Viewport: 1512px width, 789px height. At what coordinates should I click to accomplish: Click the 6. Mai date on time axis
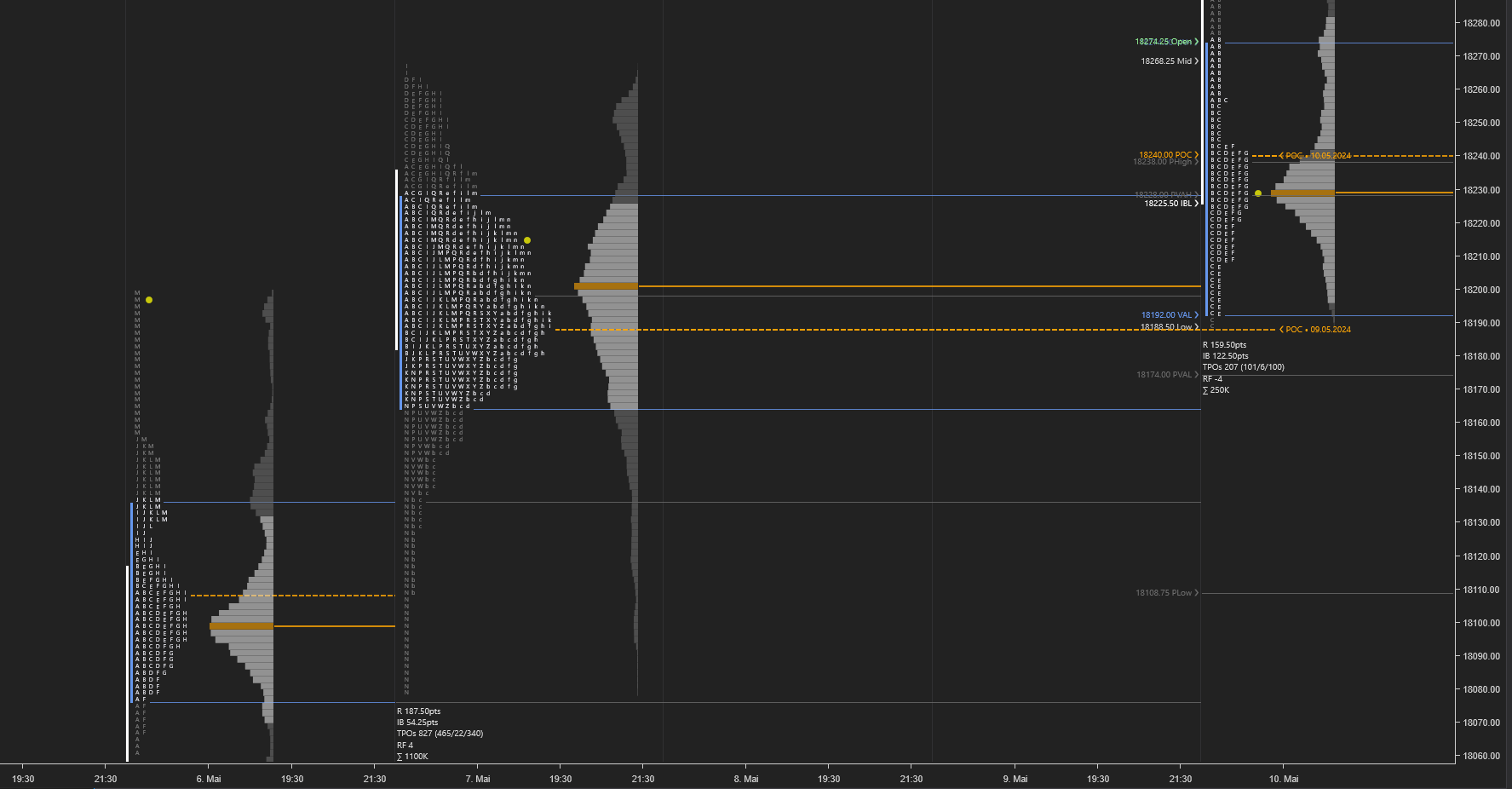tap(208, 779)
